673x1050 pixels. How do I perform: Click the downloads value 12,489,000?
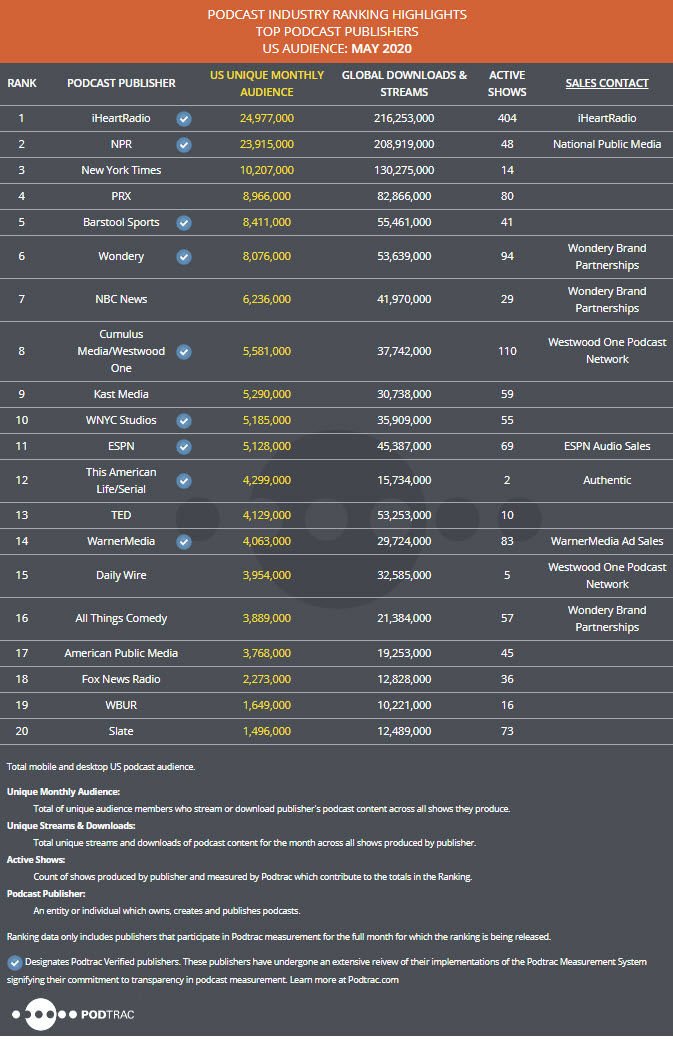click(404, 731)
